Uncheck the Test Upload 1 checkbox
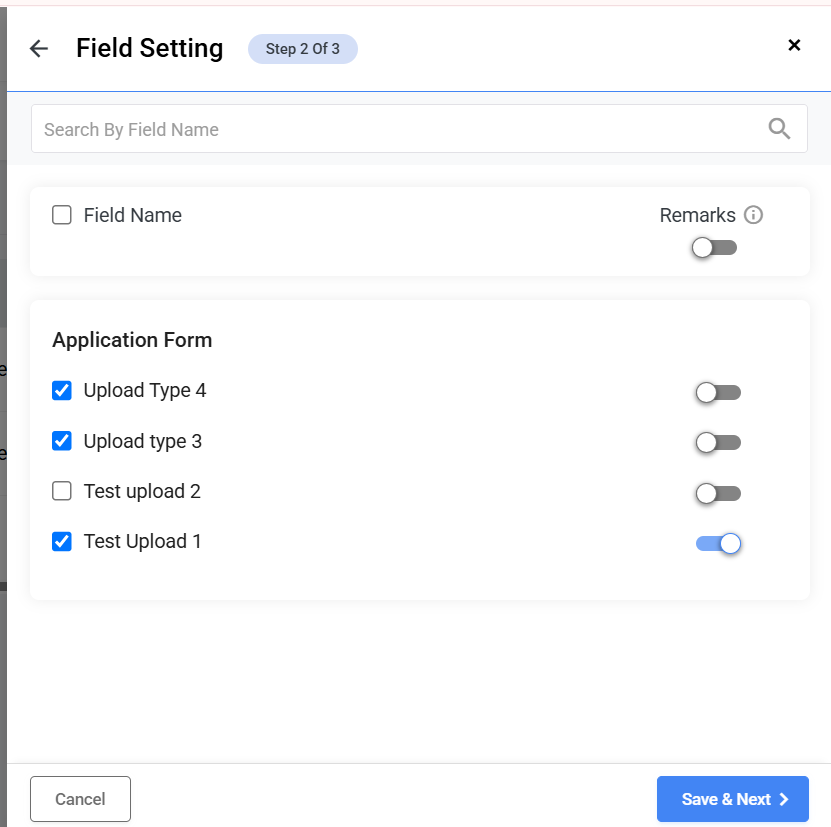Viewport: 831px width, 827px height. [x=61, y=541]
